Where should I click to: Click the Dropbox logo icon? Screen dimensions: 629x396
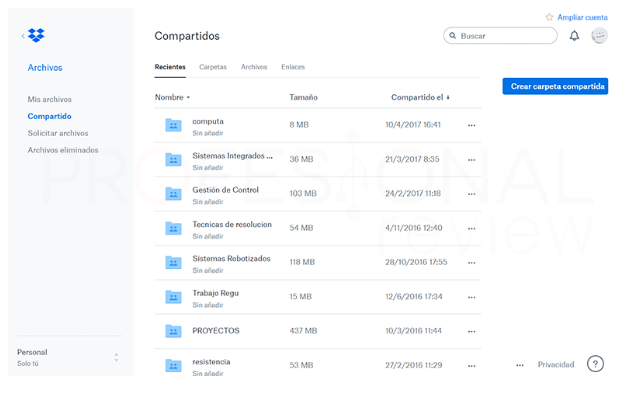click(36, 35)
